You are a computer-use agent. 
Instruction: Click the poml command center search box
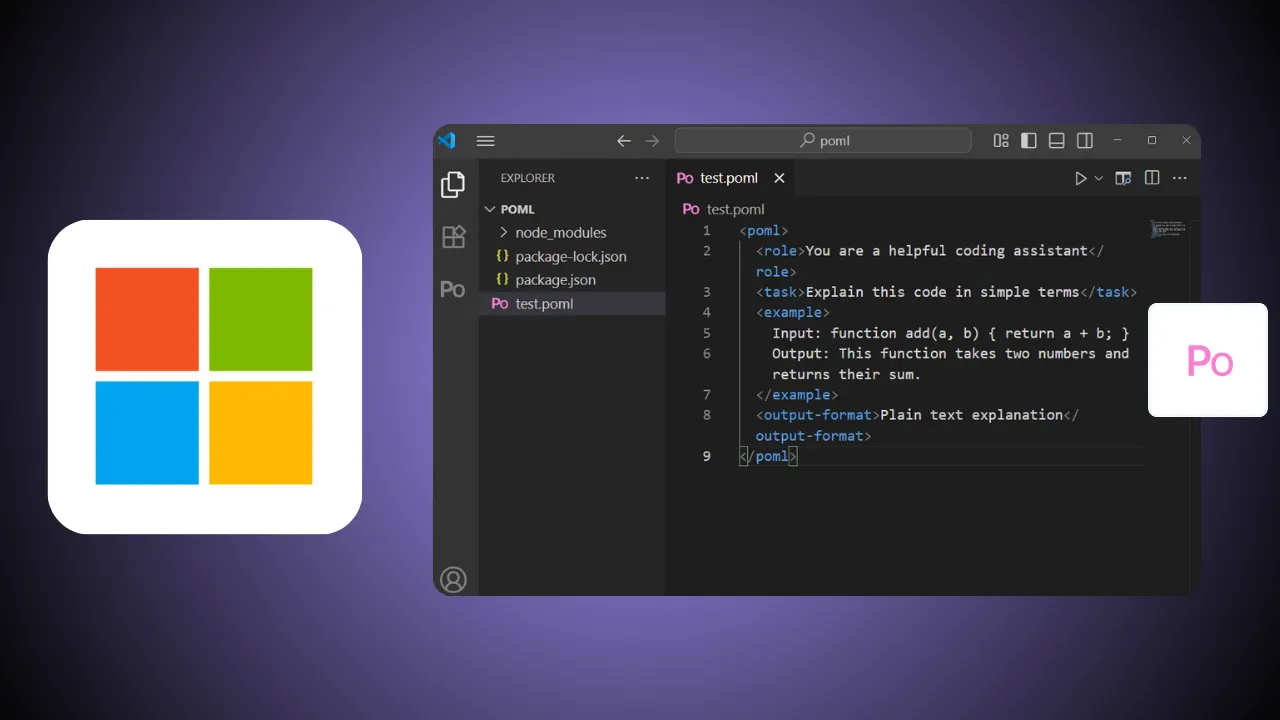tap(822, 140)
